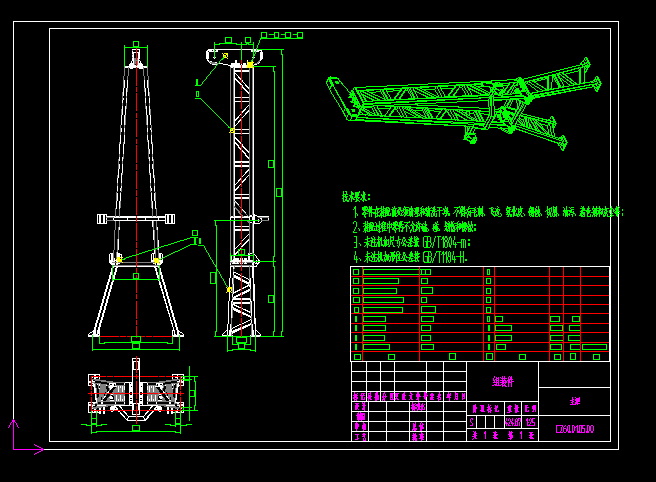
Task: Click the base width dimension under the front view
Action: click(x=136, y=345)
